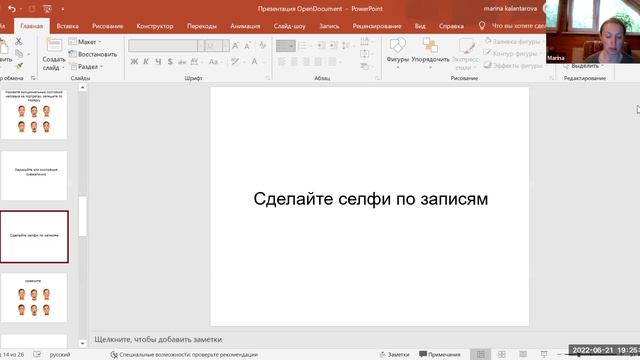Screen dimensions: 640x360
Task: Open the Рецензирование tab
Action: pos(377,26)
